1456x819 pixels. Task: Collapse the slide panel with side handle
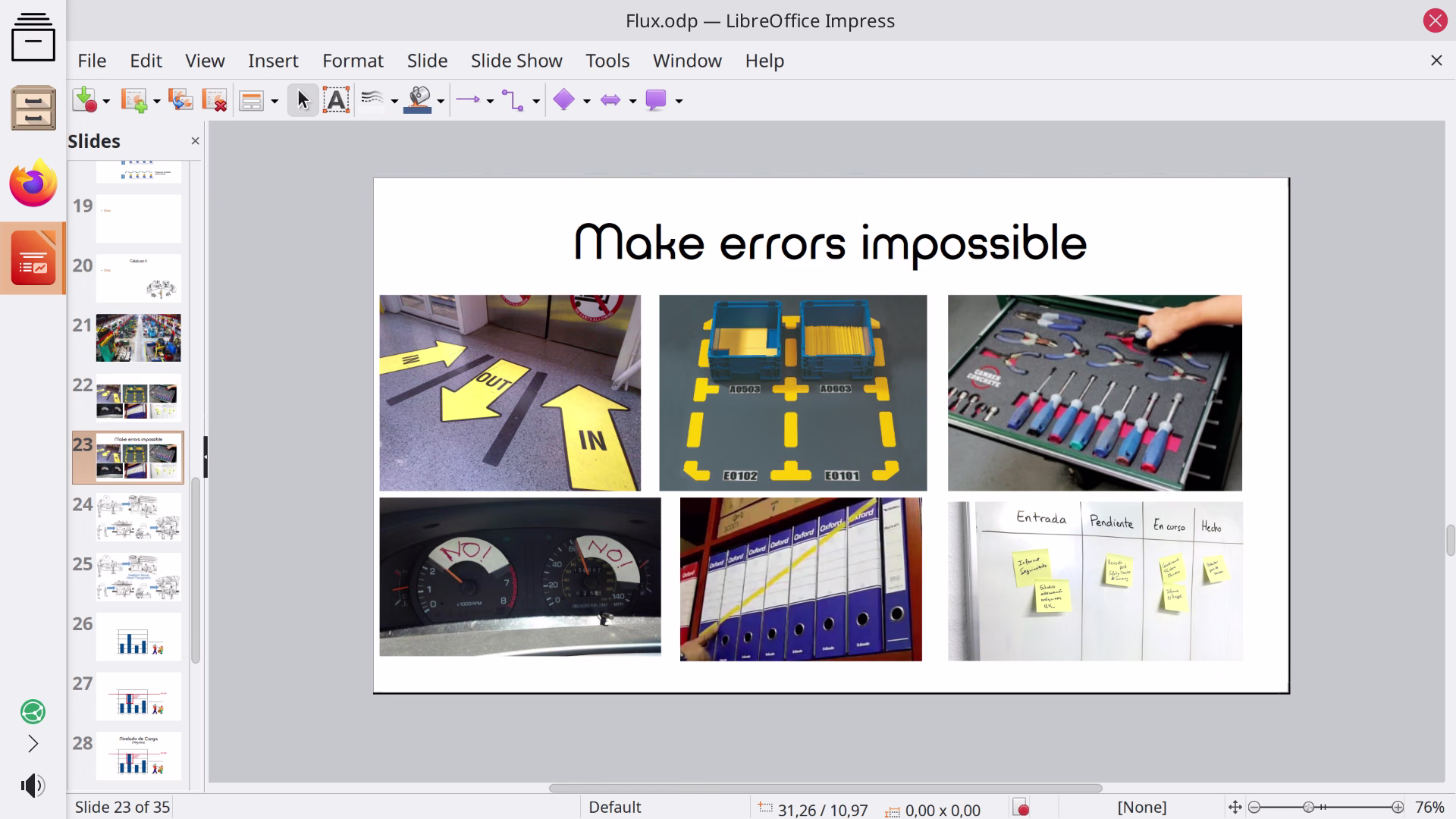[206, 457]
